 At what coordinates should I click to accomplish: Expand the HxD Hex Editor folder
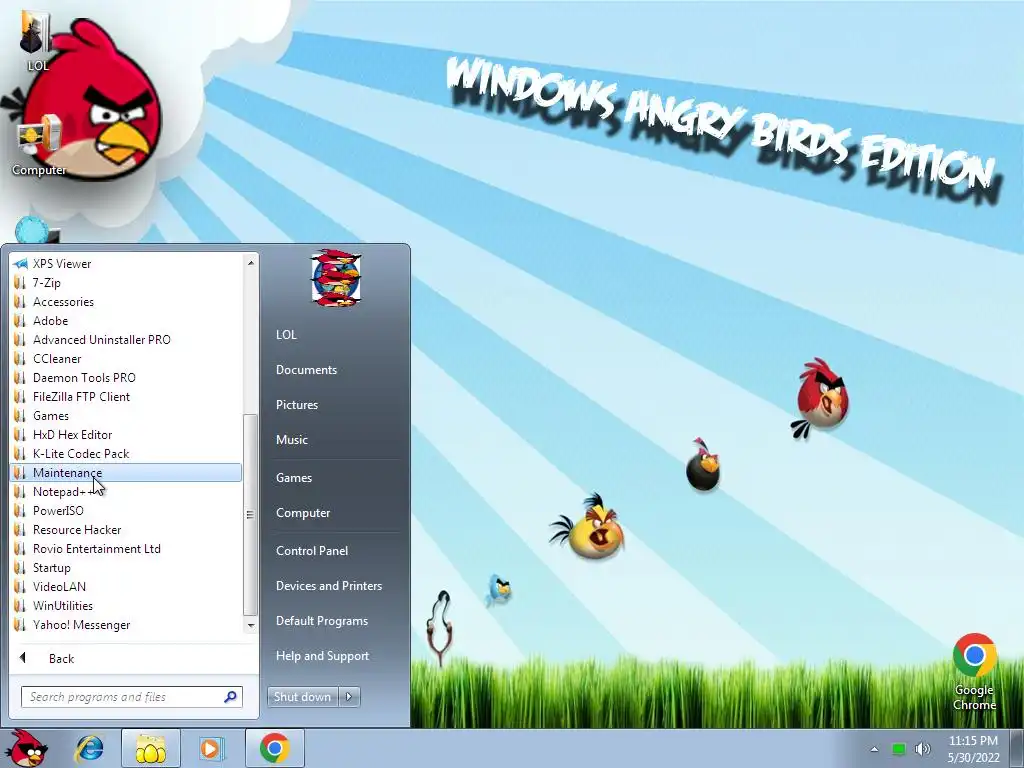pos(125,434)
